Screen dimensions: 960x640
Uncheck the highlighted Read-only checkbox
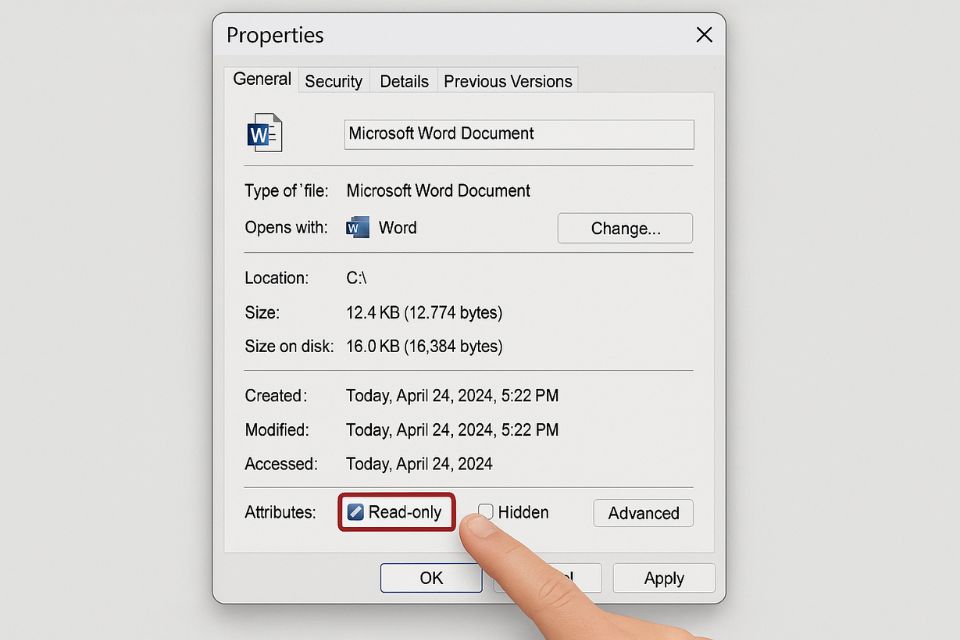pyautogui.click(x=358, y=512)
